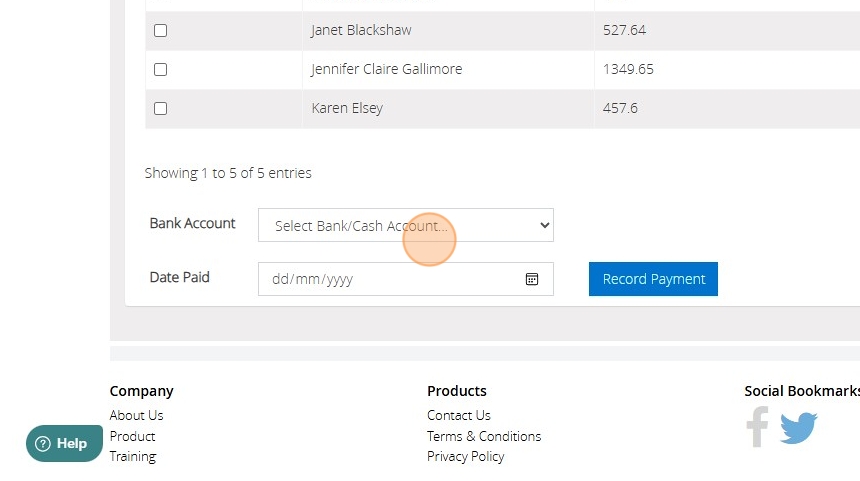This screenshot has width=860, height=481.
Task: Open the Help widget
Action: coord(64,443)
